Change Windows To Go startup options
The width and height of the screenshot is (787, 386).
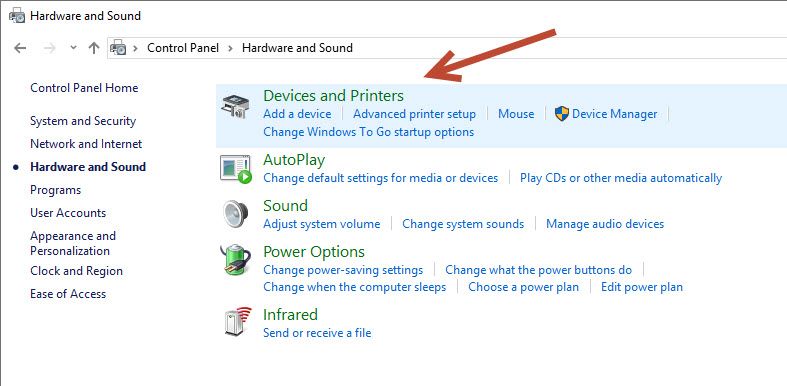tap(368, 132)
